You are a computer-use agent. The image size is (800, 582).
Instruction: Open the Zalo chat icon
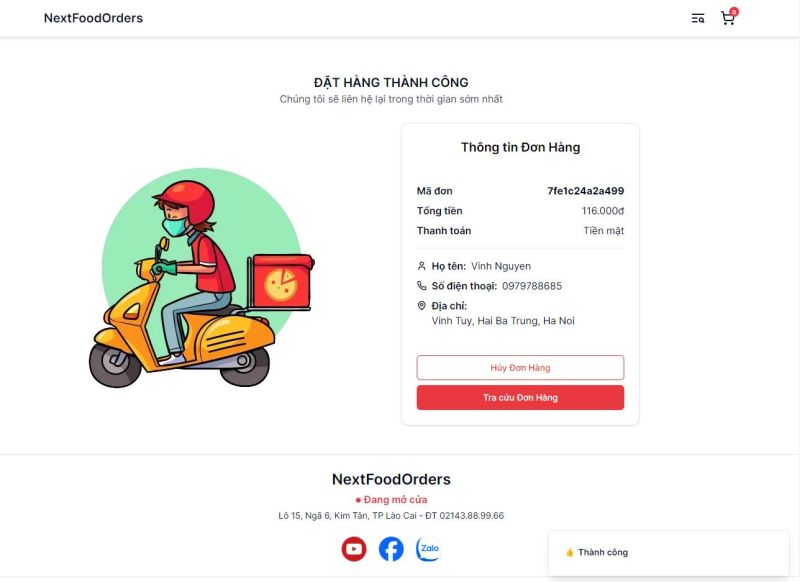click(x=429, y=549)
